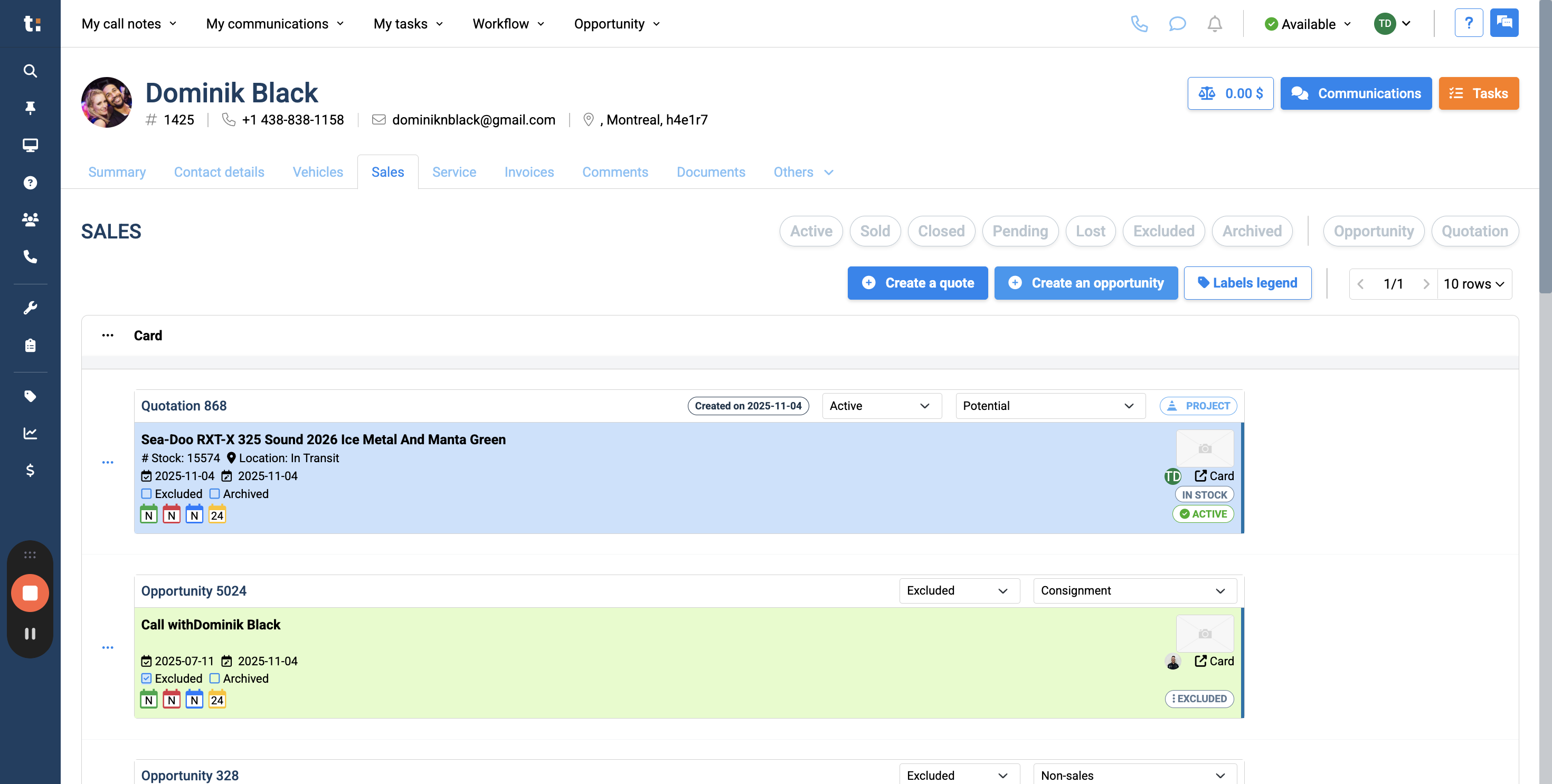Click the analytics chart sidebar icon

click(x=30, y=433)
